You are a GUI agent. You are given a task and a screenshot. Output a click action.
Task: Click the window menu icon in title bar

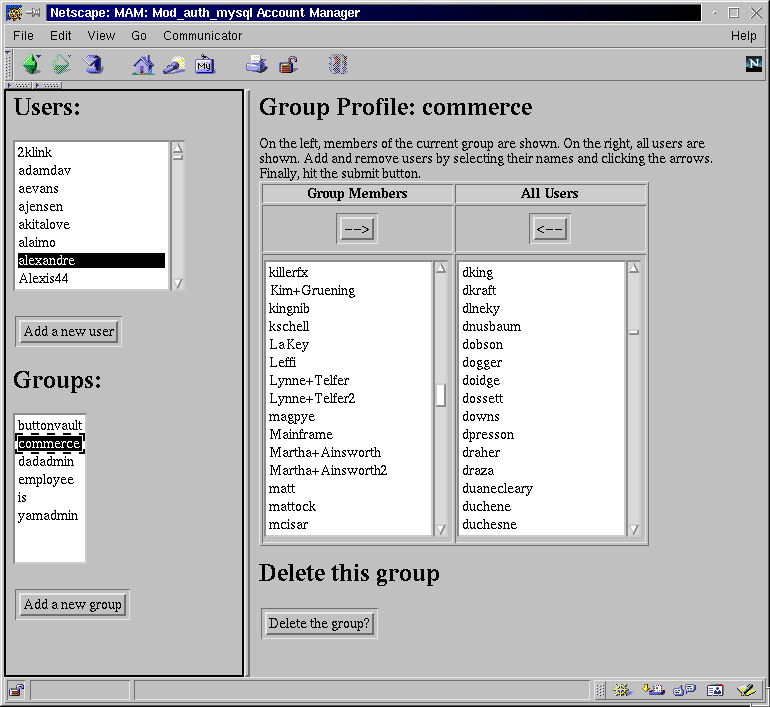point(14,13)
